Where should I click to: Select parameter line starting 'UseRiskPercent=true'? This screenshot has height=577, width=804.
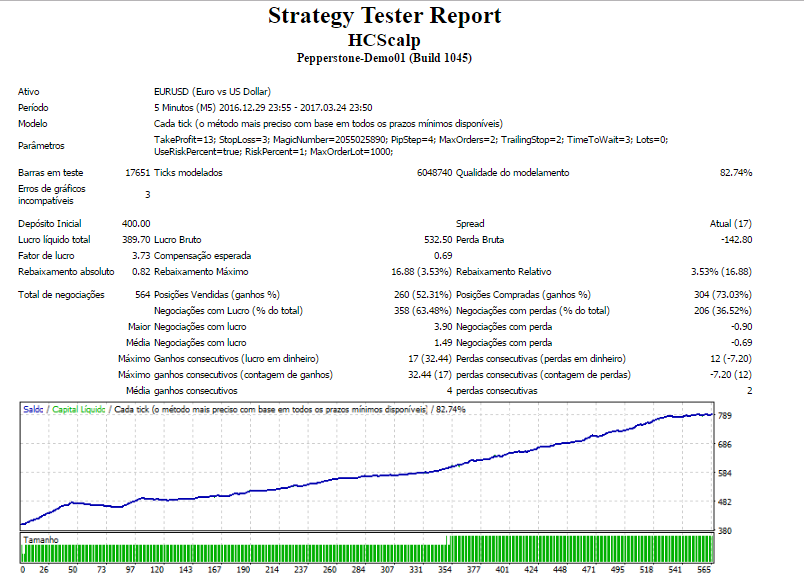273,152
